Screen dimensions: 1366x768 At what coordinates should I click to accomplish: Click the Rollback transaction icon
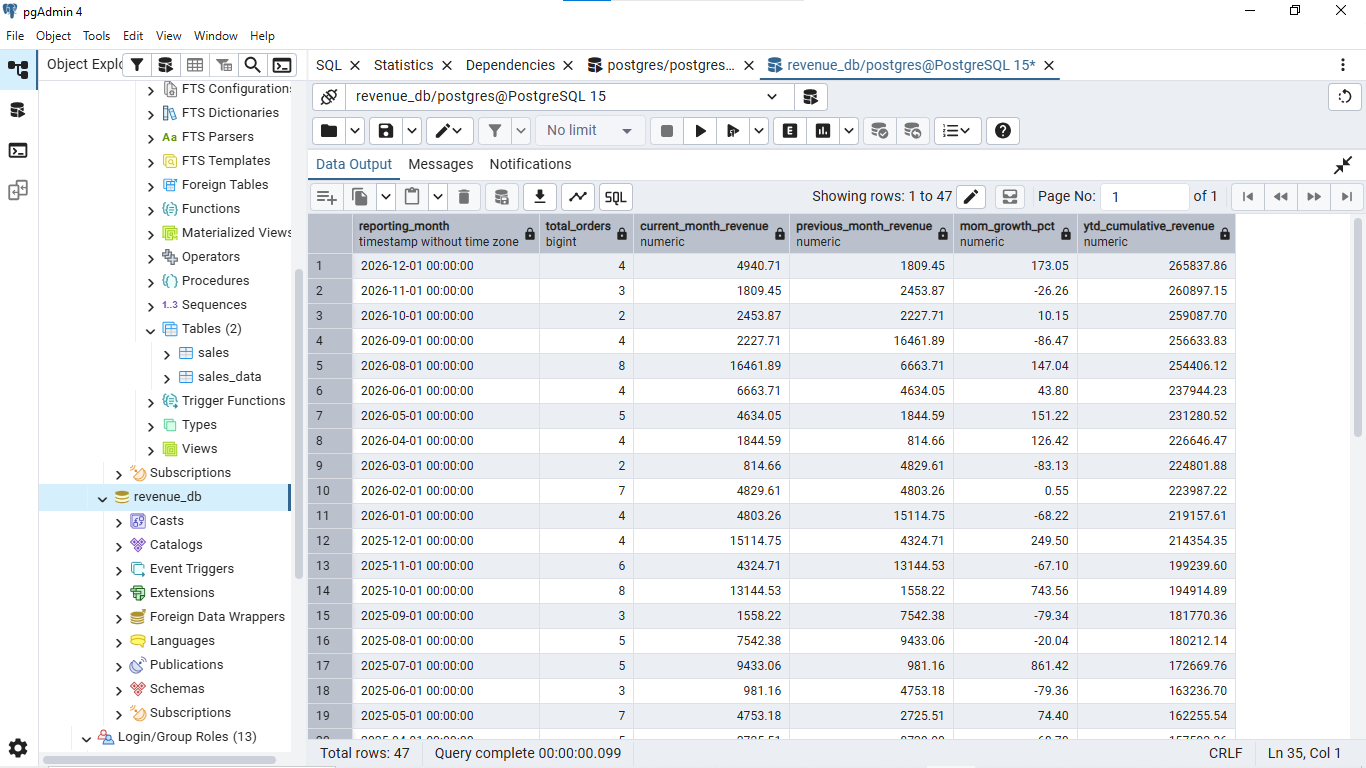pos(912,131)
